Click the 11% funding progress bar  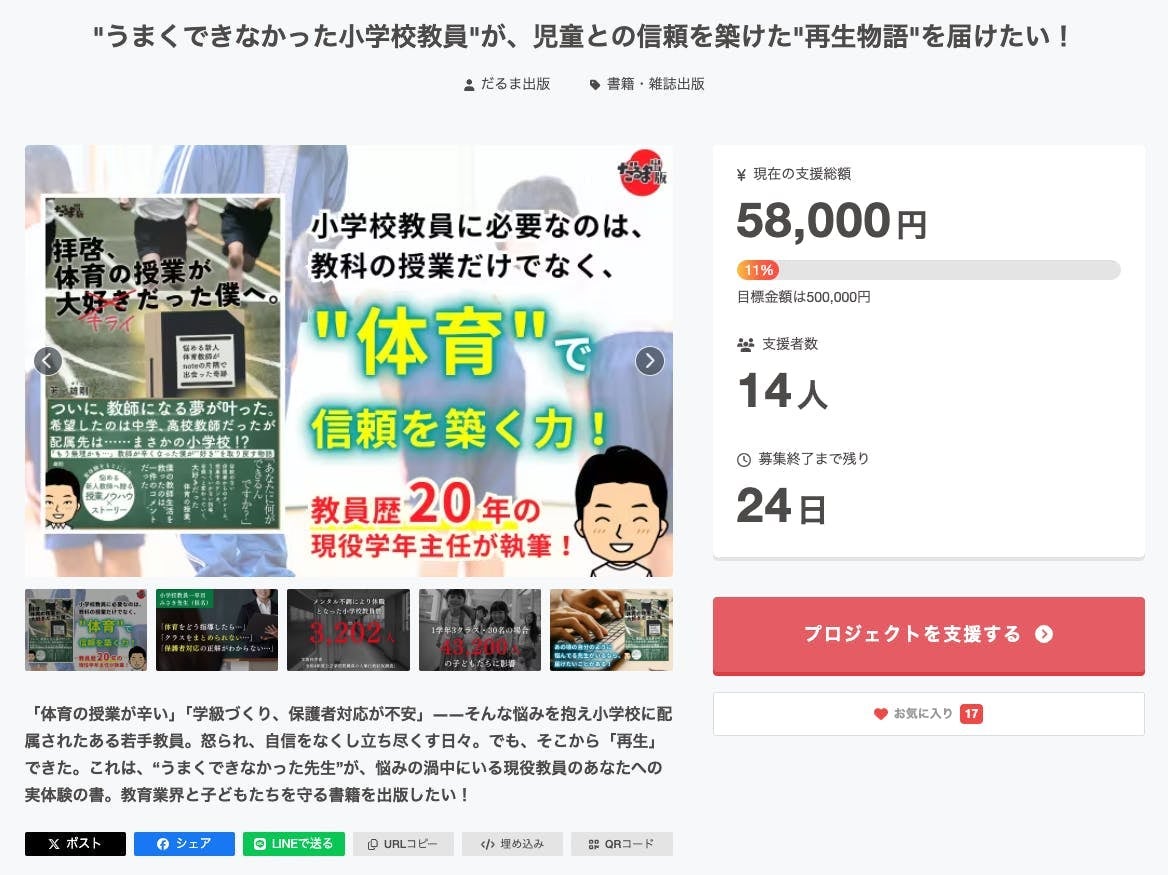point(928,270)
